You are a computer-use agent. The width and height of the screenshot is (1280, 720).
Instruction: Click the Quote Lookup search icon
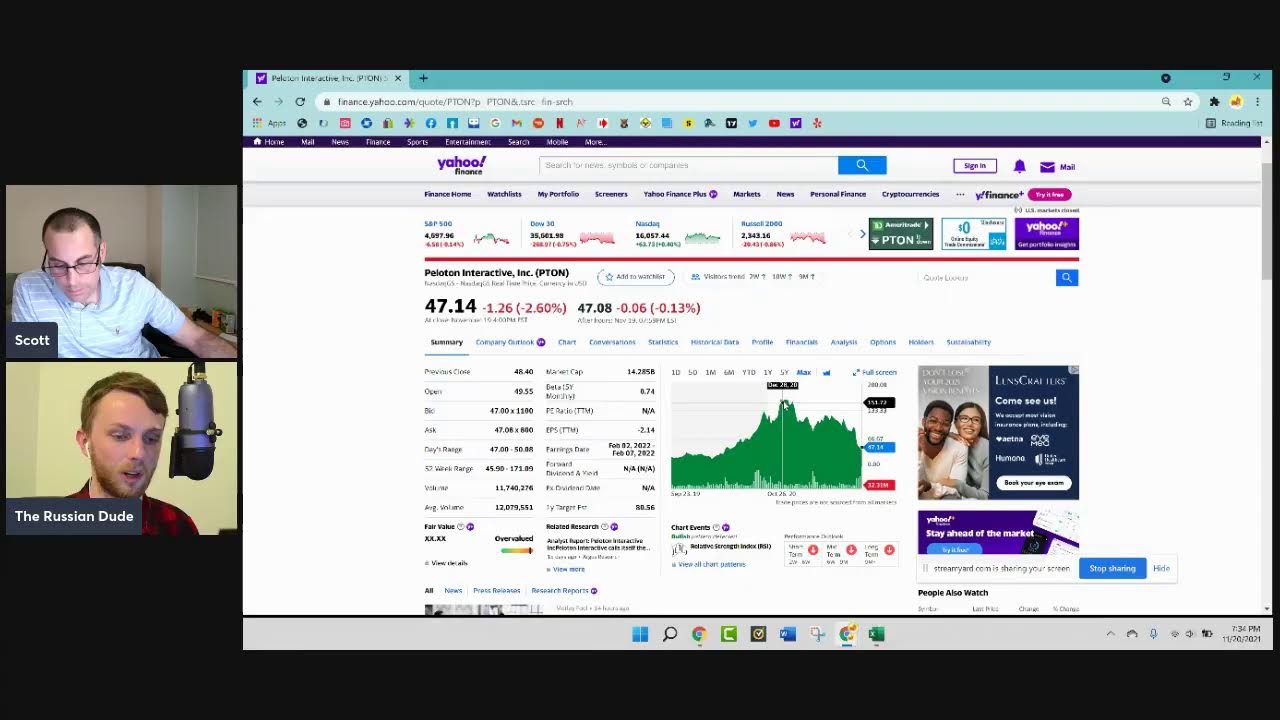[1067, 277]
